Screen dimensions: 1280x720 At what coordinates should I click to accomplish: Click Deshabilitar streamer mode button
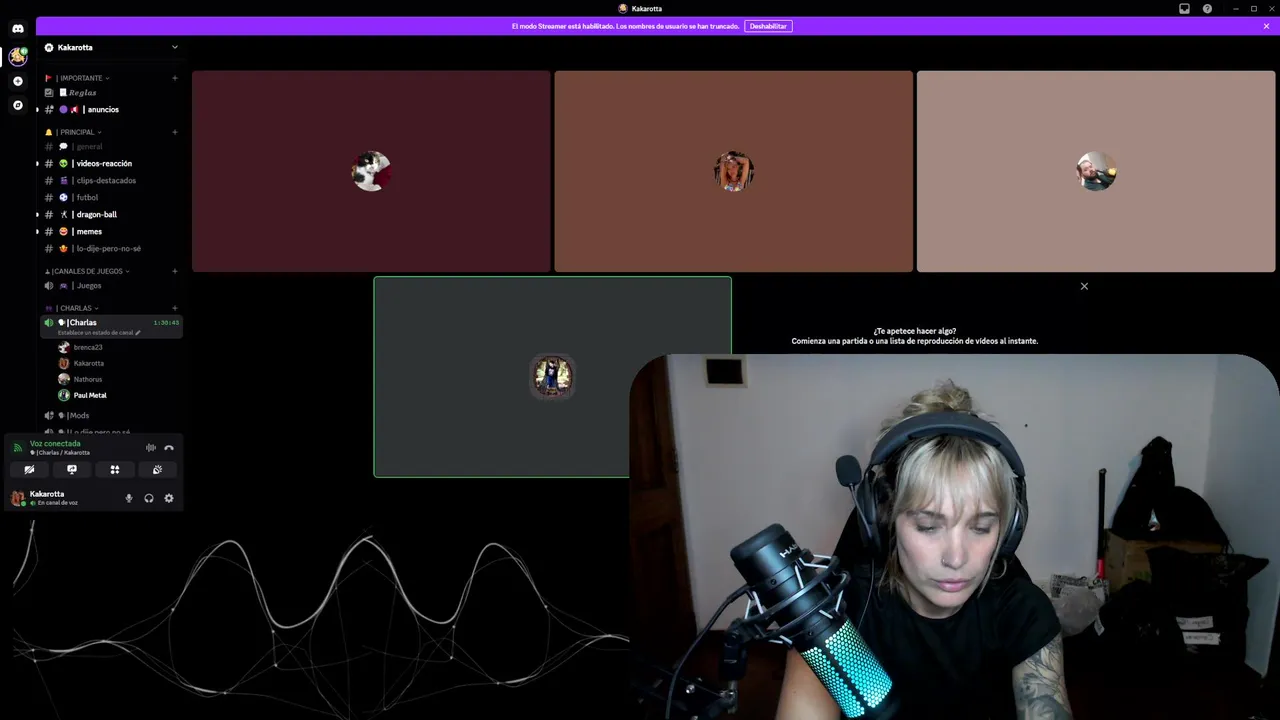coord(768,26)
